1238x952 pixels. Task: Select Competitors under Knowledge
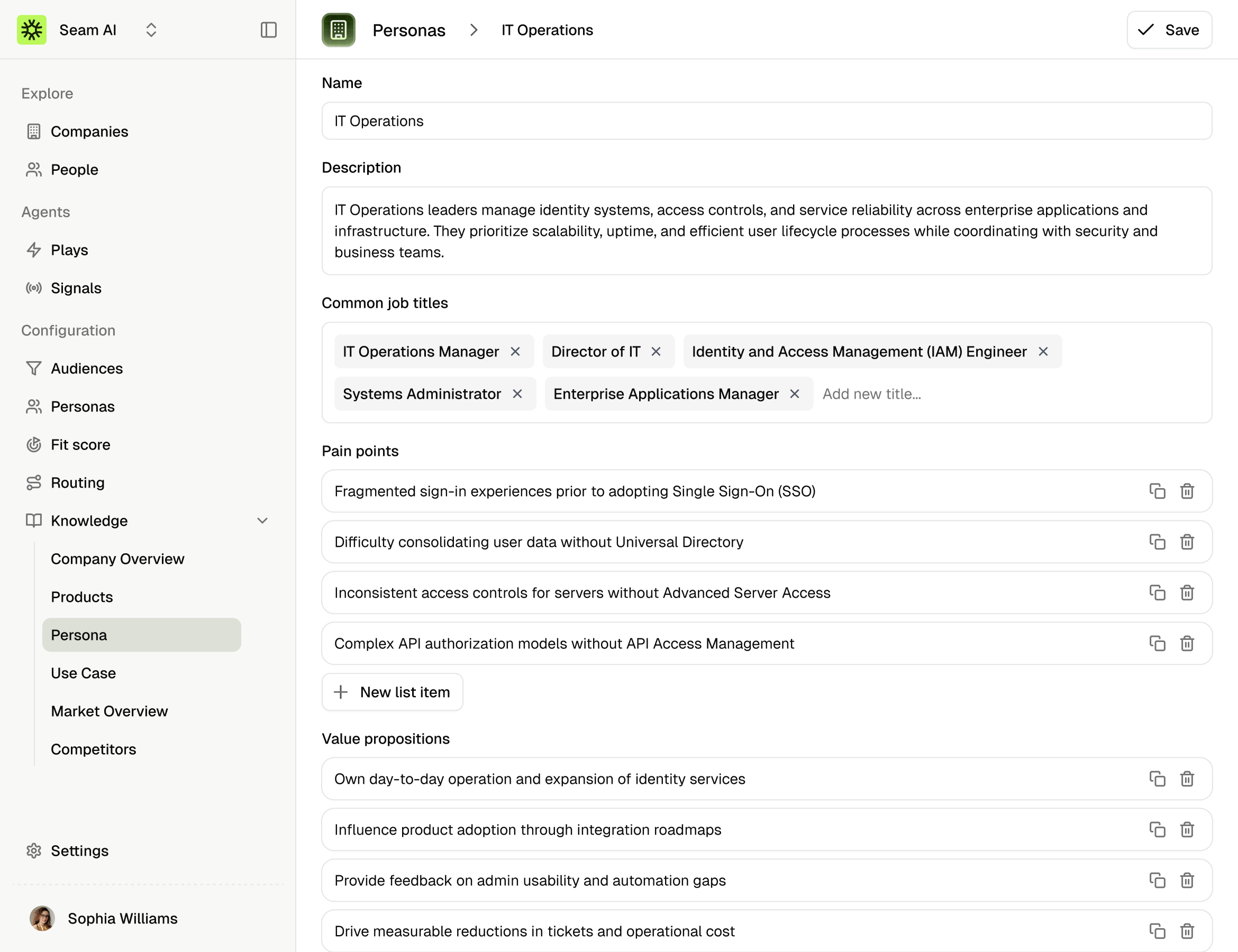coord(94,749)
